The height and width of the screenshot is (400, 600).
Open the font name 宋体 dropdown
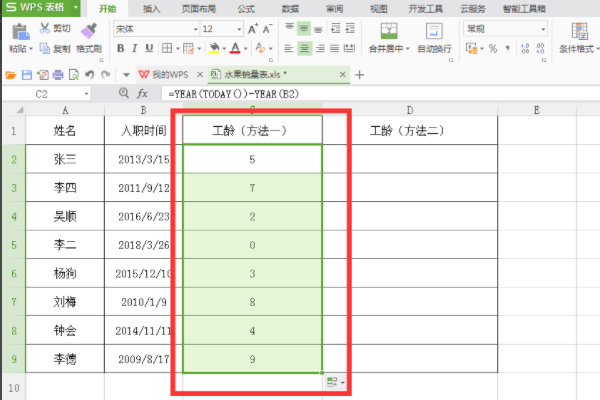[x=196, y=29]
